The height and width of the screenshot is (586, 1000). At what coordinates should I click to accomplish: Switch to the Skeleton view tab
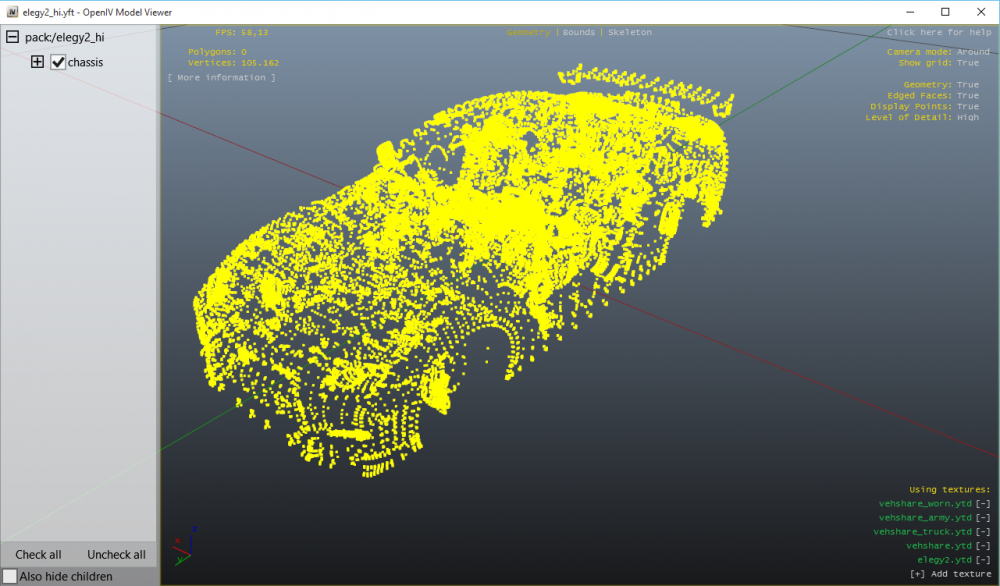click(x=629, y=33)
